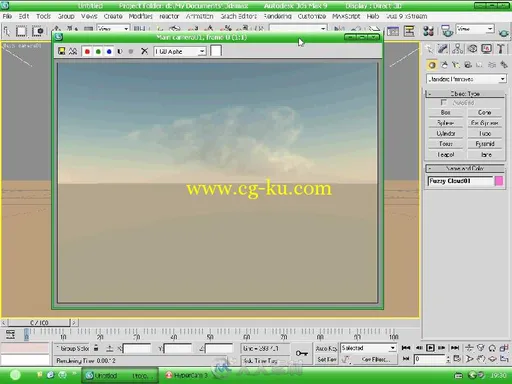Open the Standard Primitives dropdown
The height and width of the screenshot is (384, 512).
(466, 79)
